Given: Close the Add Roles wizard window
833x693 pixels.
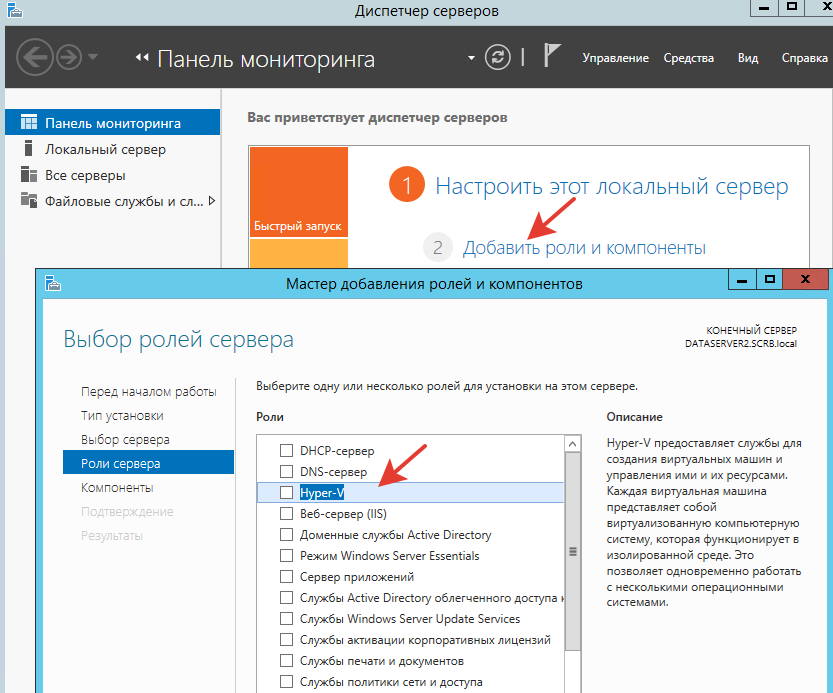Looking at the screenshot, I should tap(805, 279).
